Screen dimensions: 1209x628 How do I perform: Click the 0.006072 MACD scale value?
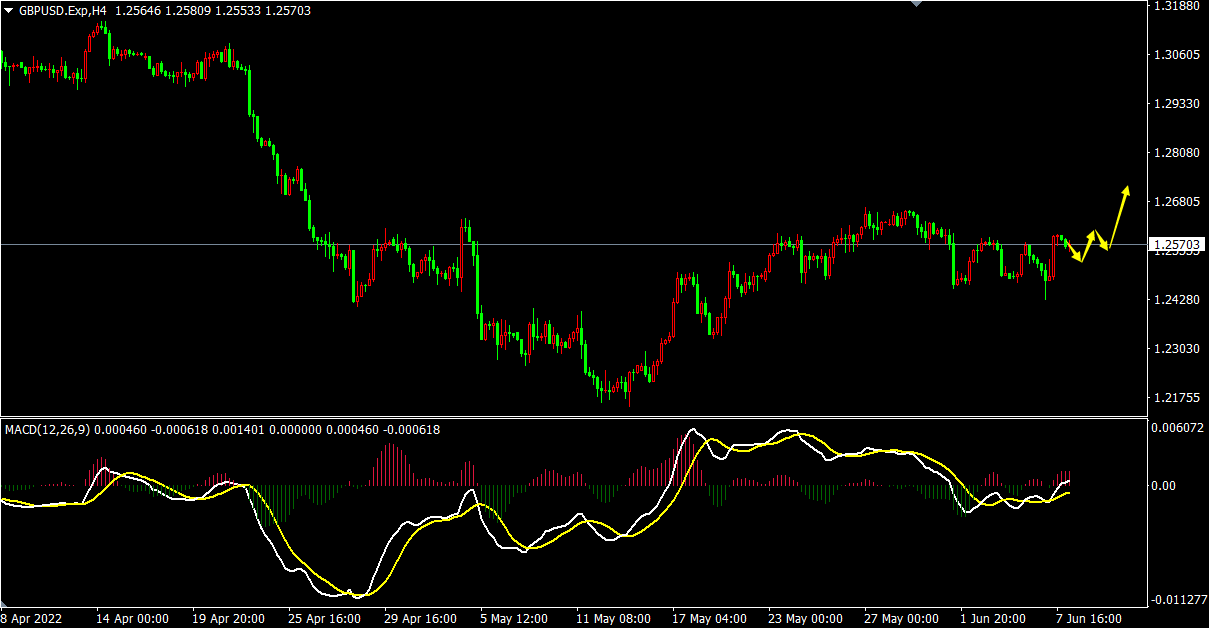tap(1180, 428)
